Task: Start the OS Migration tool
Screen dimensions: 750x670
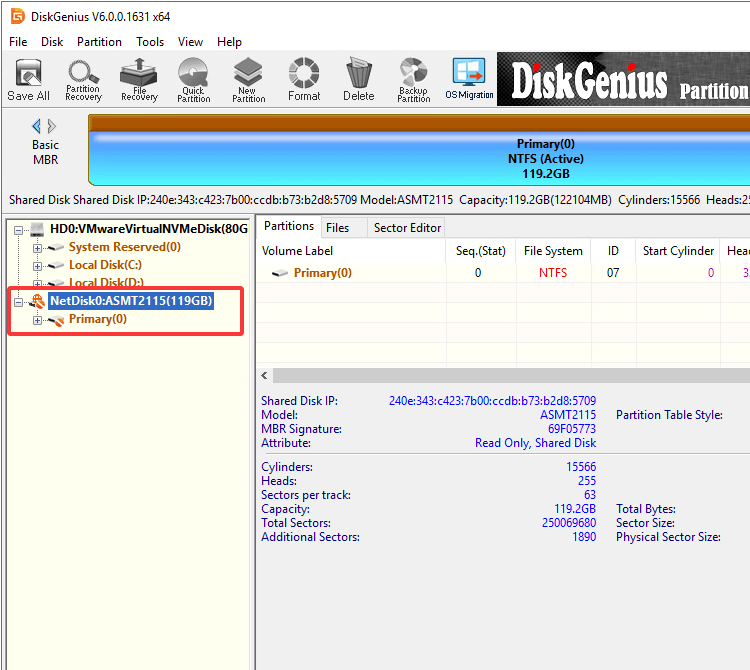Action: point(469,79)
